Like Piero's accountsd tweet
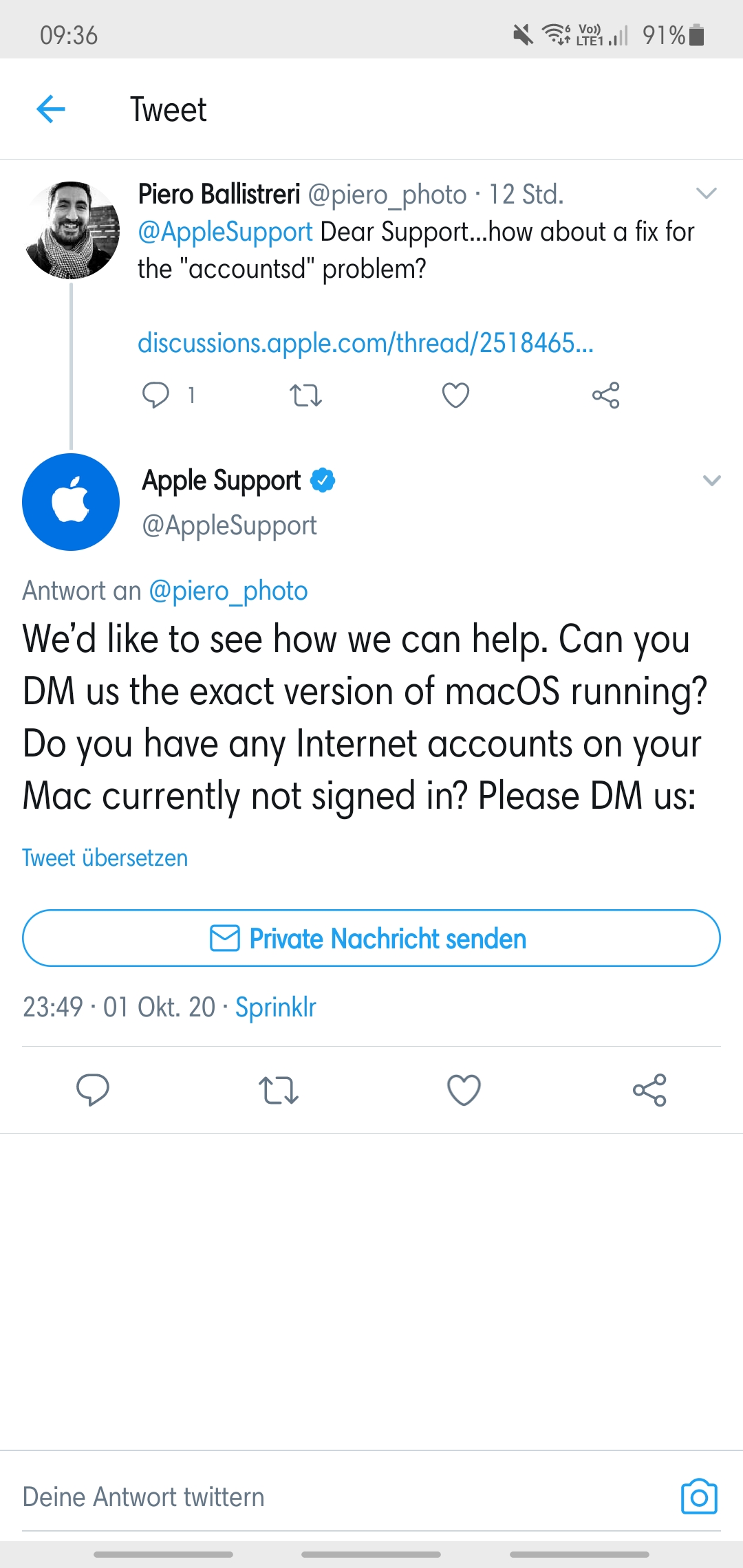This screenshot has width=743, height=1568. [x=455, y=395]
